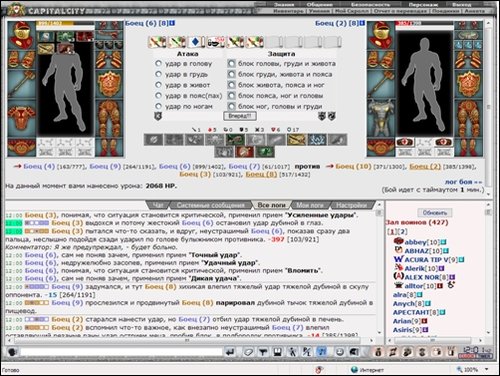Switch to the Мои логи tab

point(310,205)
